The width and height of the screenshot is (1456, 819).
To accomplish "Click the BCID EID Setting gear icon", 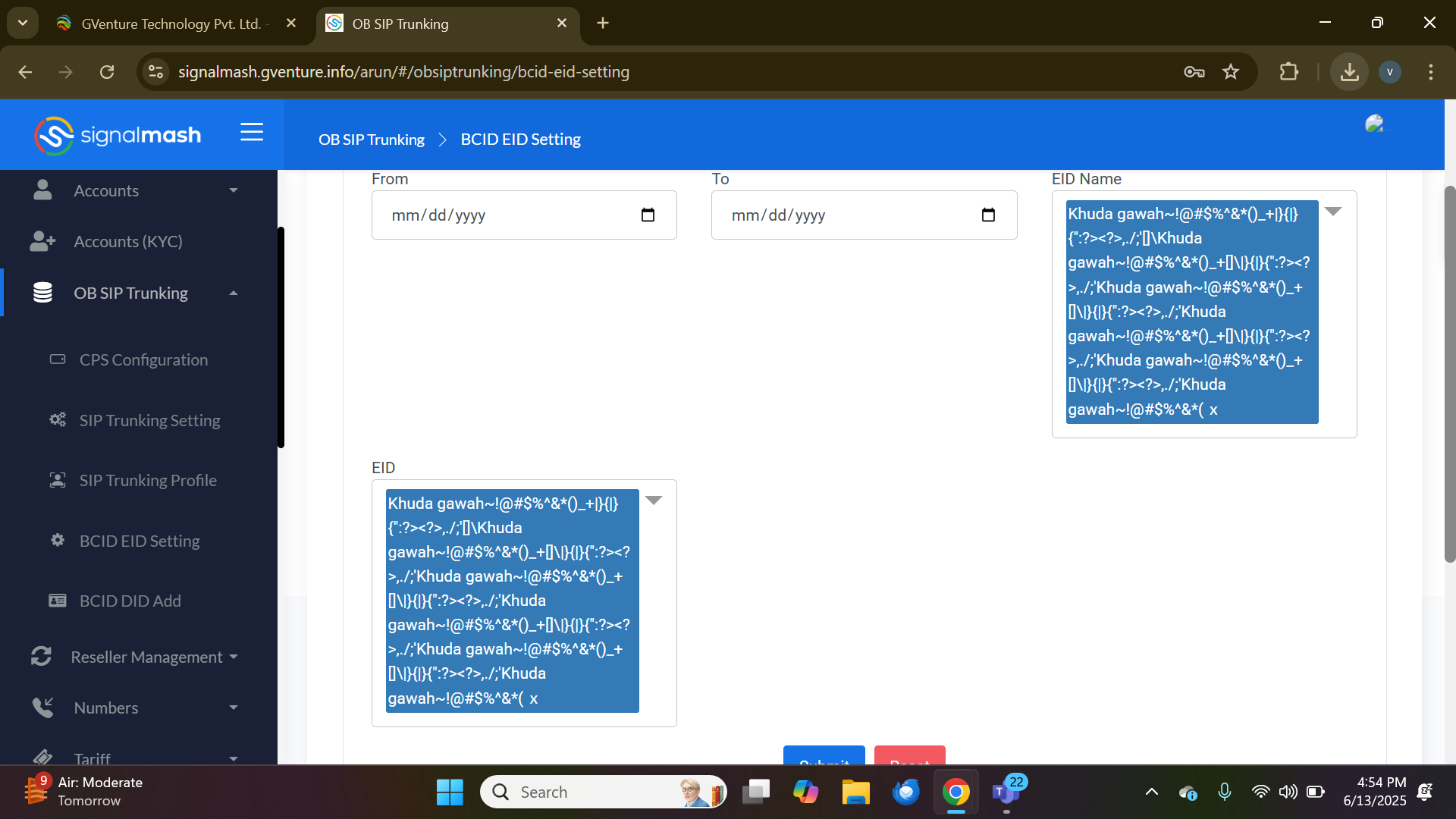I will pyautogui.click(x=58, y=540).
